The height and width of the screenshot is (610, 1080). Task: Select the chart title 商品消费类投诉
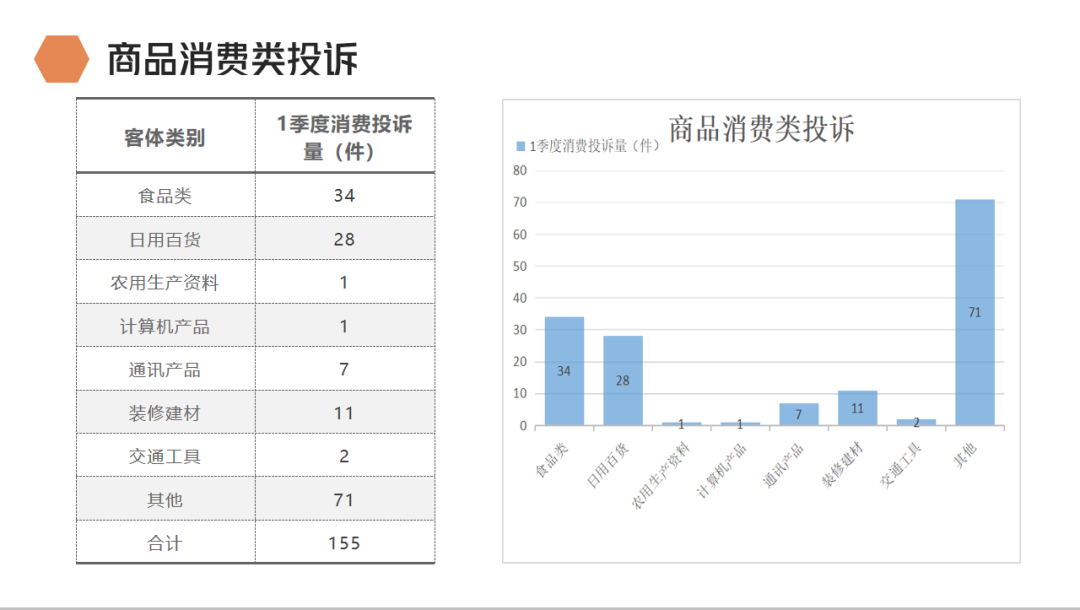point(762,129)
